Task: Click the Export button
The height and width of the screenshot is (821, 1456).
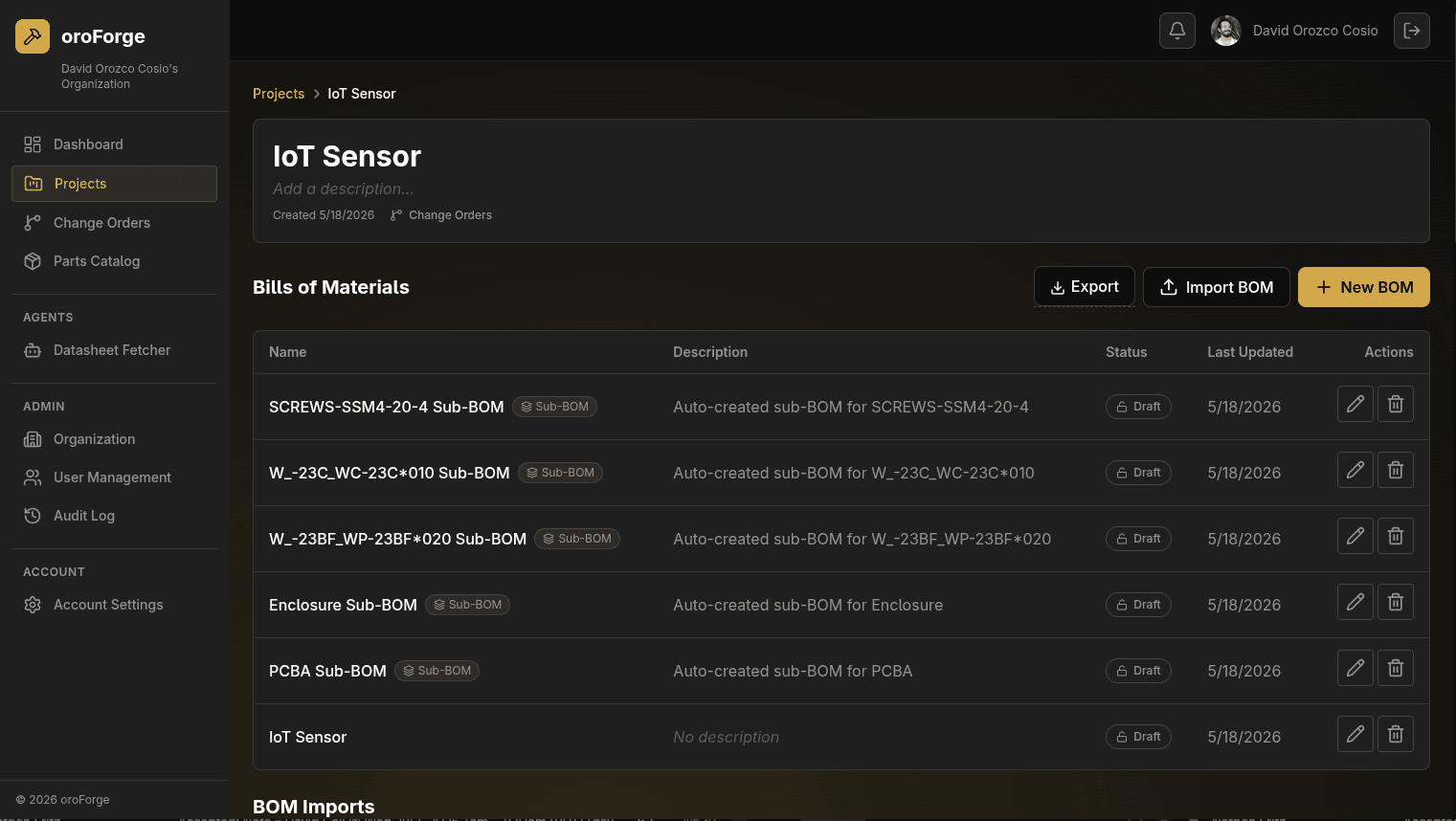Action: coord(1085,287)
